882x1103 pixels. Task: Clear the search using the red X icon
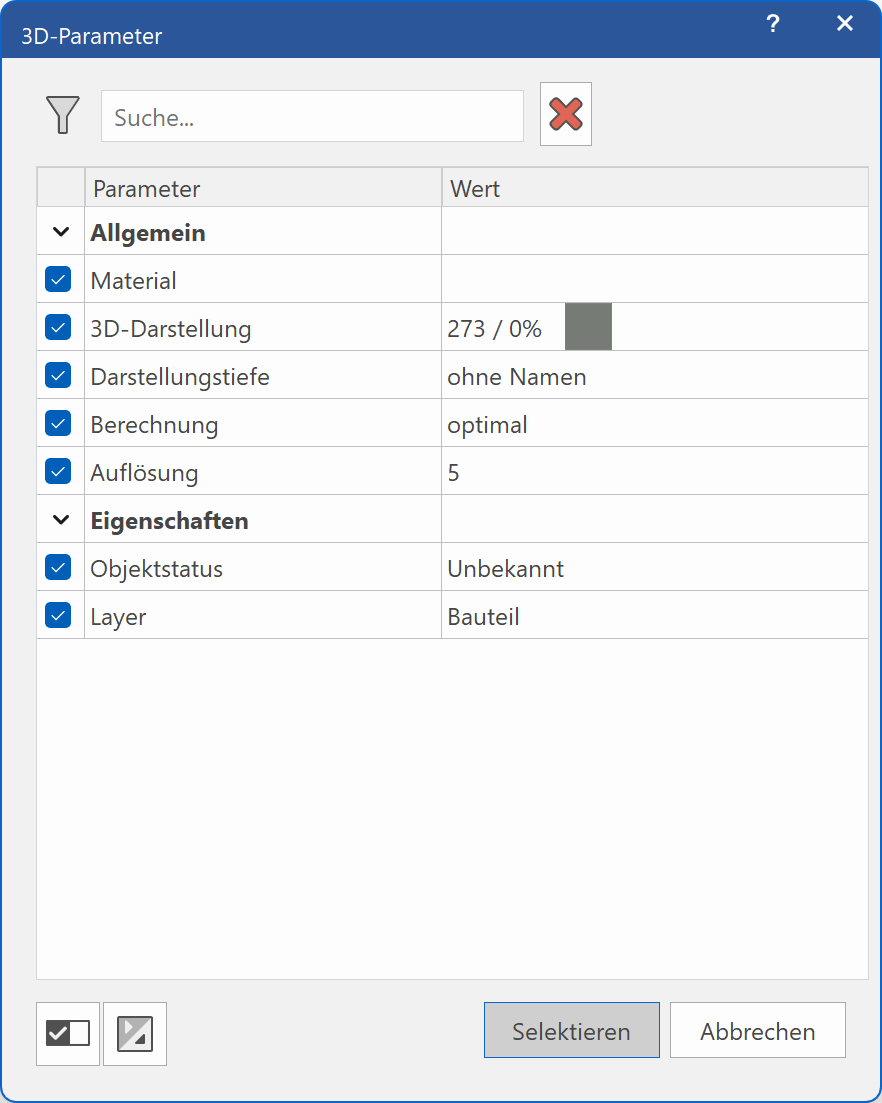pyautogui.click(x=565, y=113)
